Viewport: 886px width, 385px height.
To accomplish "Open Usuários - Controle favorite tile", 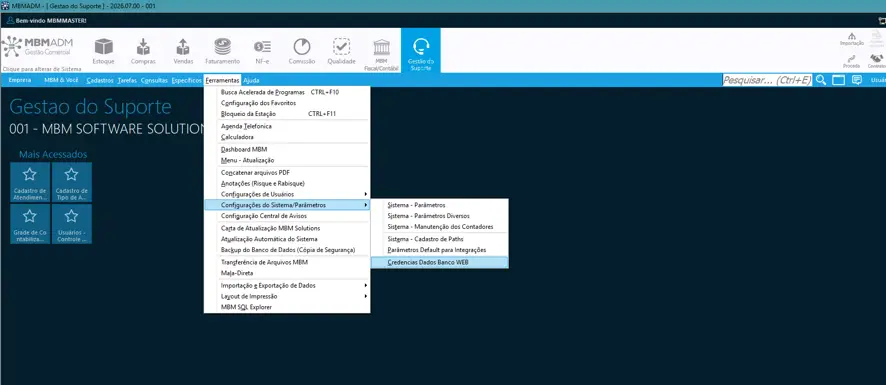I will 71,224.
